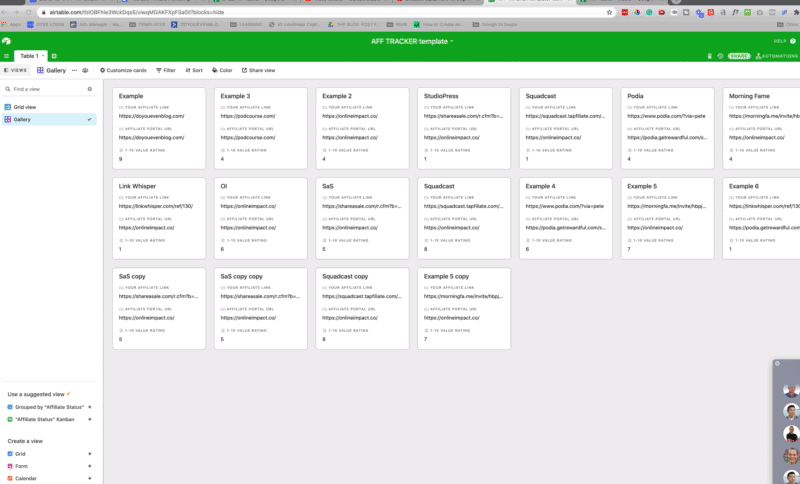Click the base trash icon
The width and height of the screenshot is (800, 484).
coord(709,56)
